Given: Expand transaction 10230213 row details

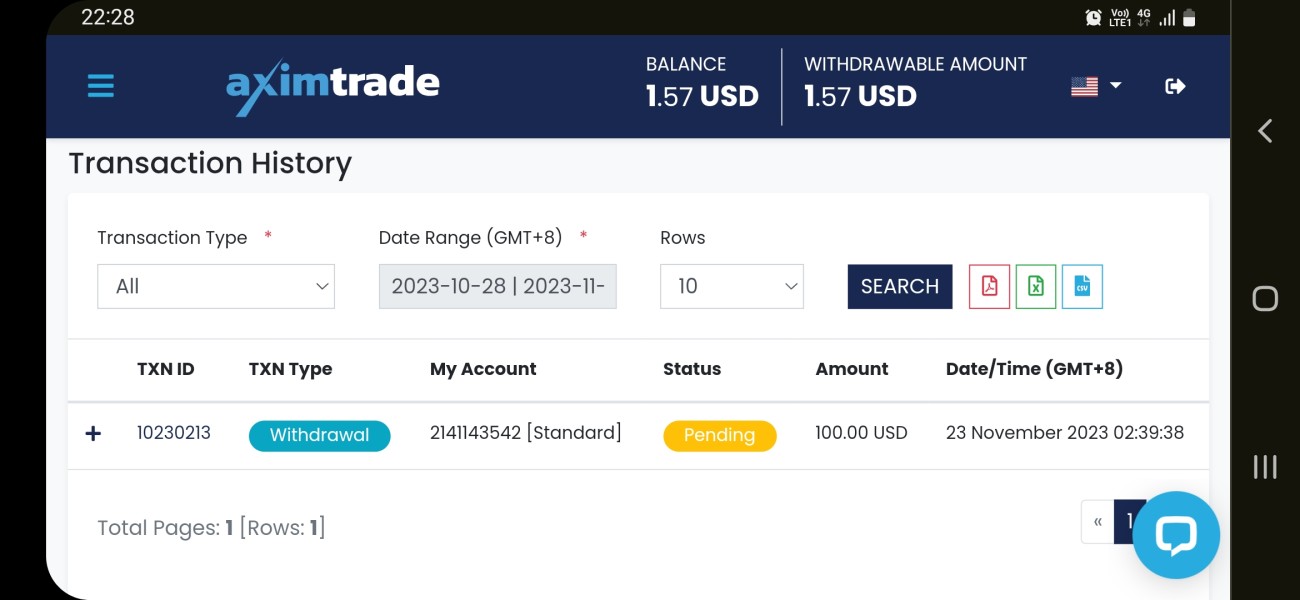Looking at the screenshot, I should 93,434.
